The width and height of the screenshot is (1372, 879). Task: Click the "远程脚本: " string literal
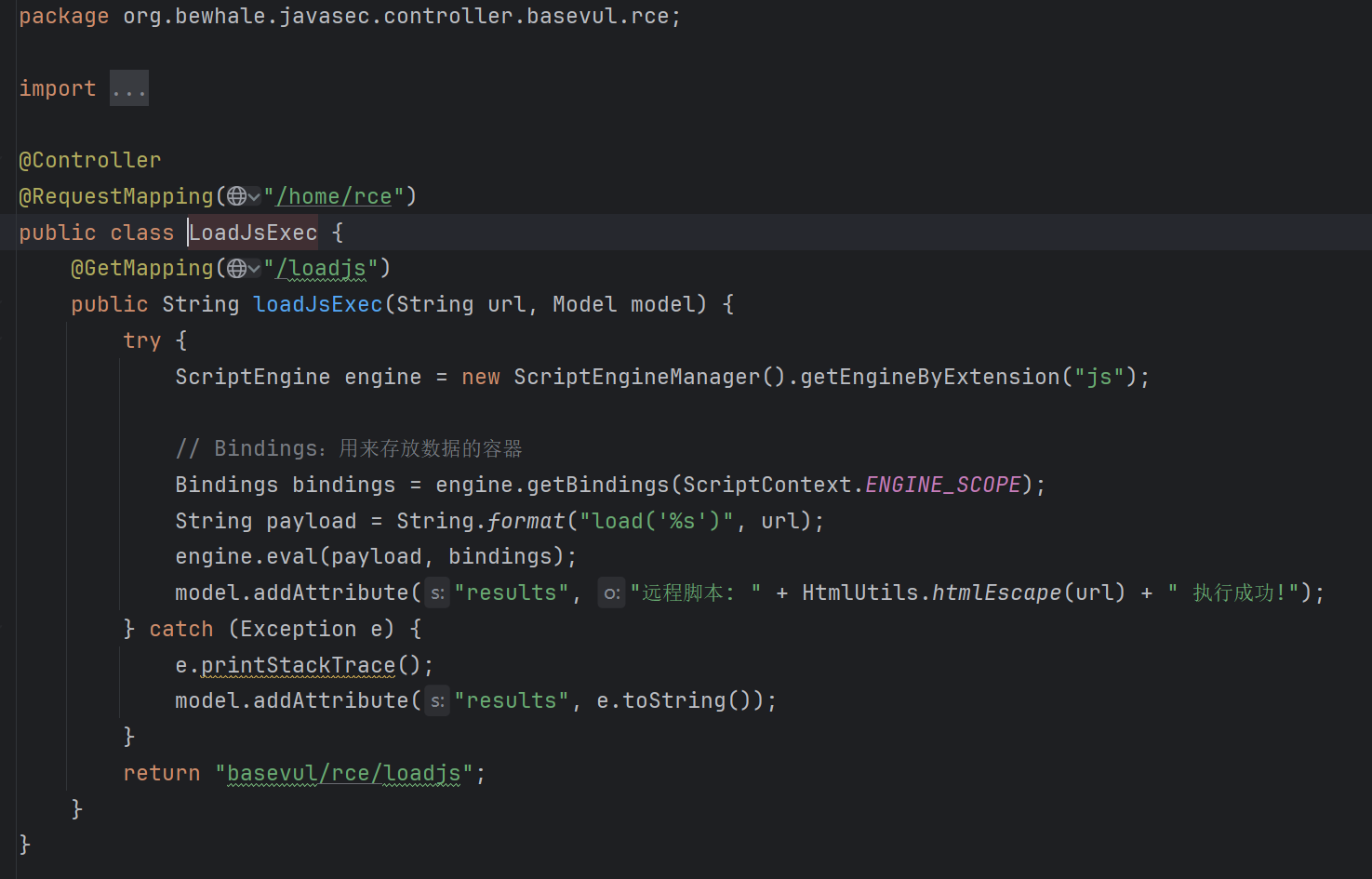[696, 593]
